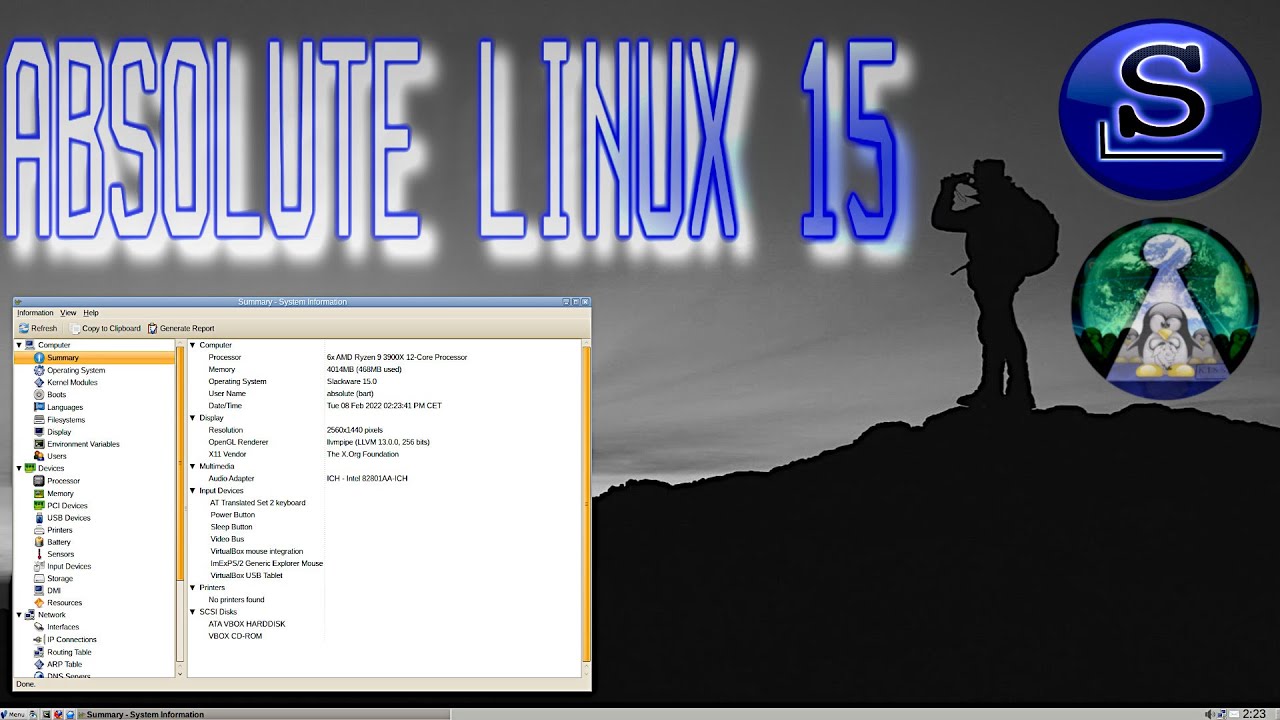Screen dimensions: 1280x720
Task: Click the 2:23 taskbar clock
Action: click(1254, 714)
